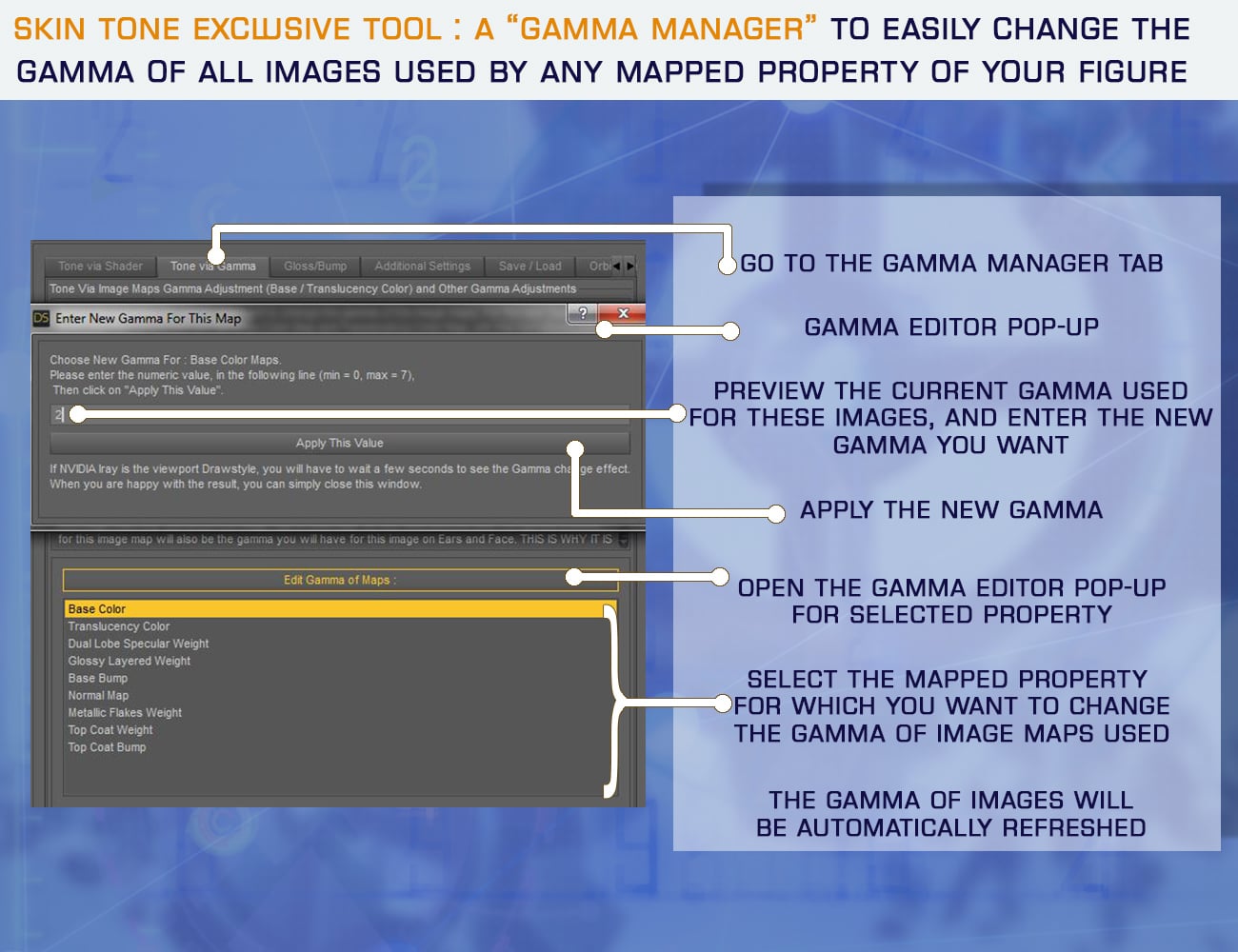Select the Additional Settings tab
Image resolution: width=1238 pixels, height=952 pixels.
[x=422, y=267]
